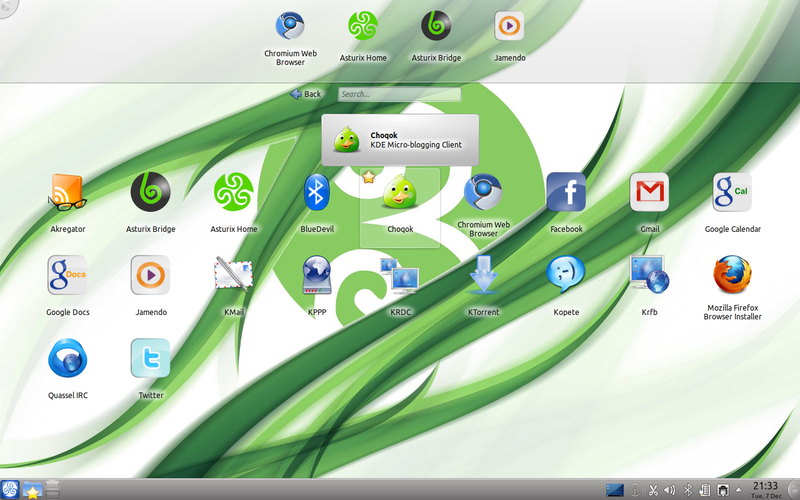
Task: Open the starred favorites folder in the taskbar
Action: click(32, 490)
